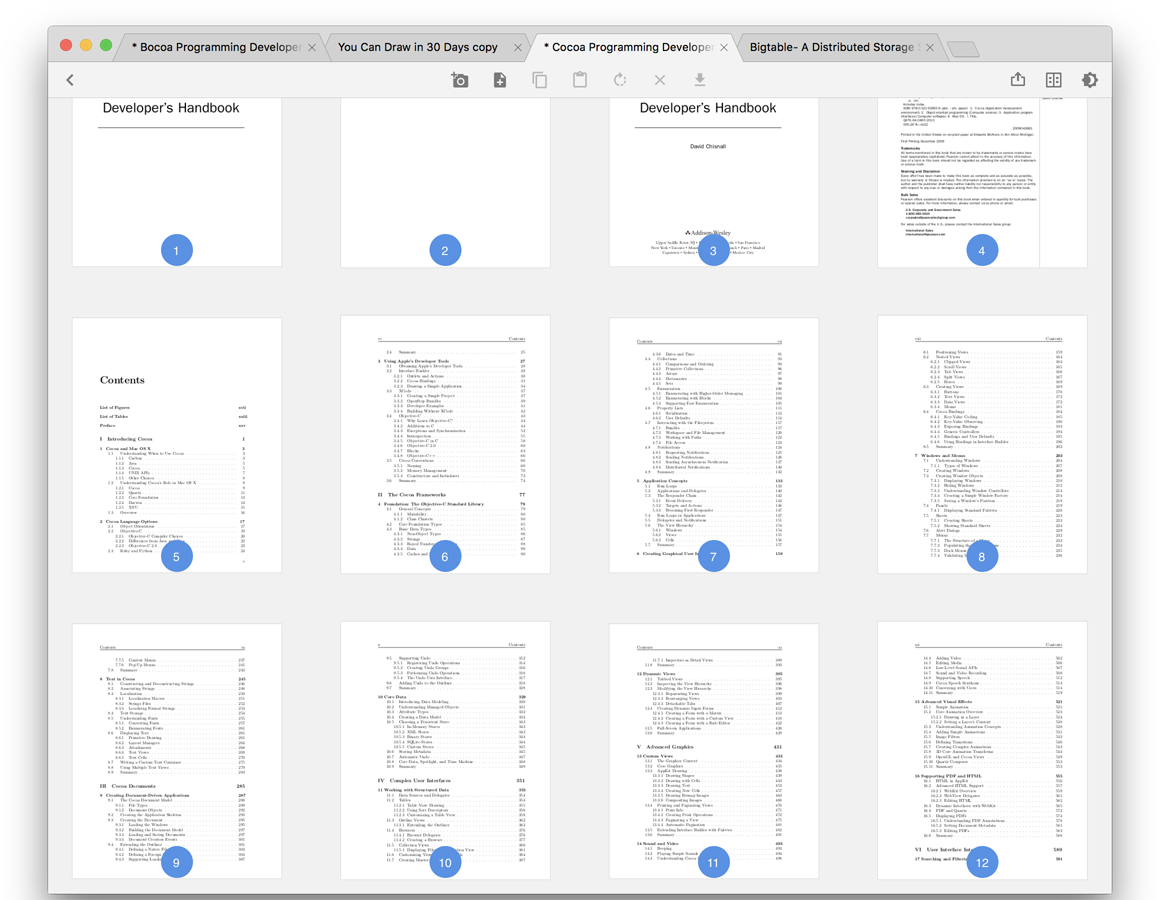Delete the selected page with the X icon
Image resolution: width=1160 pixels, height=900 pixels.
click(660, 80)
